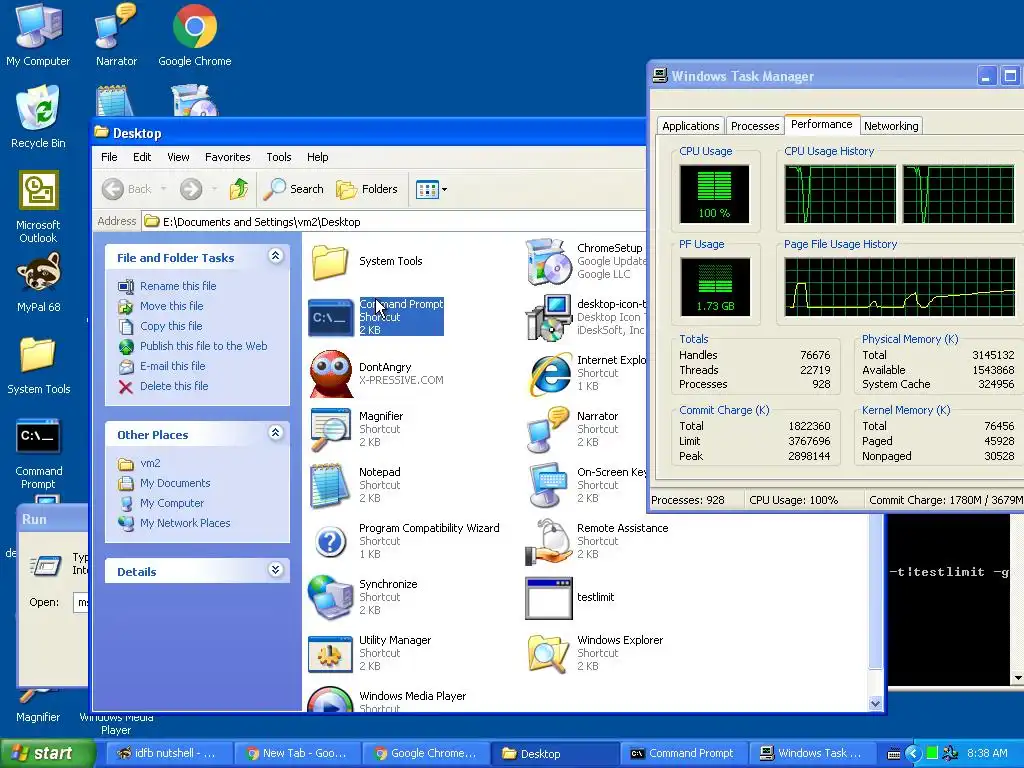Click Copy this file link
Viewport: 1024px width, 768px height.
171,326
